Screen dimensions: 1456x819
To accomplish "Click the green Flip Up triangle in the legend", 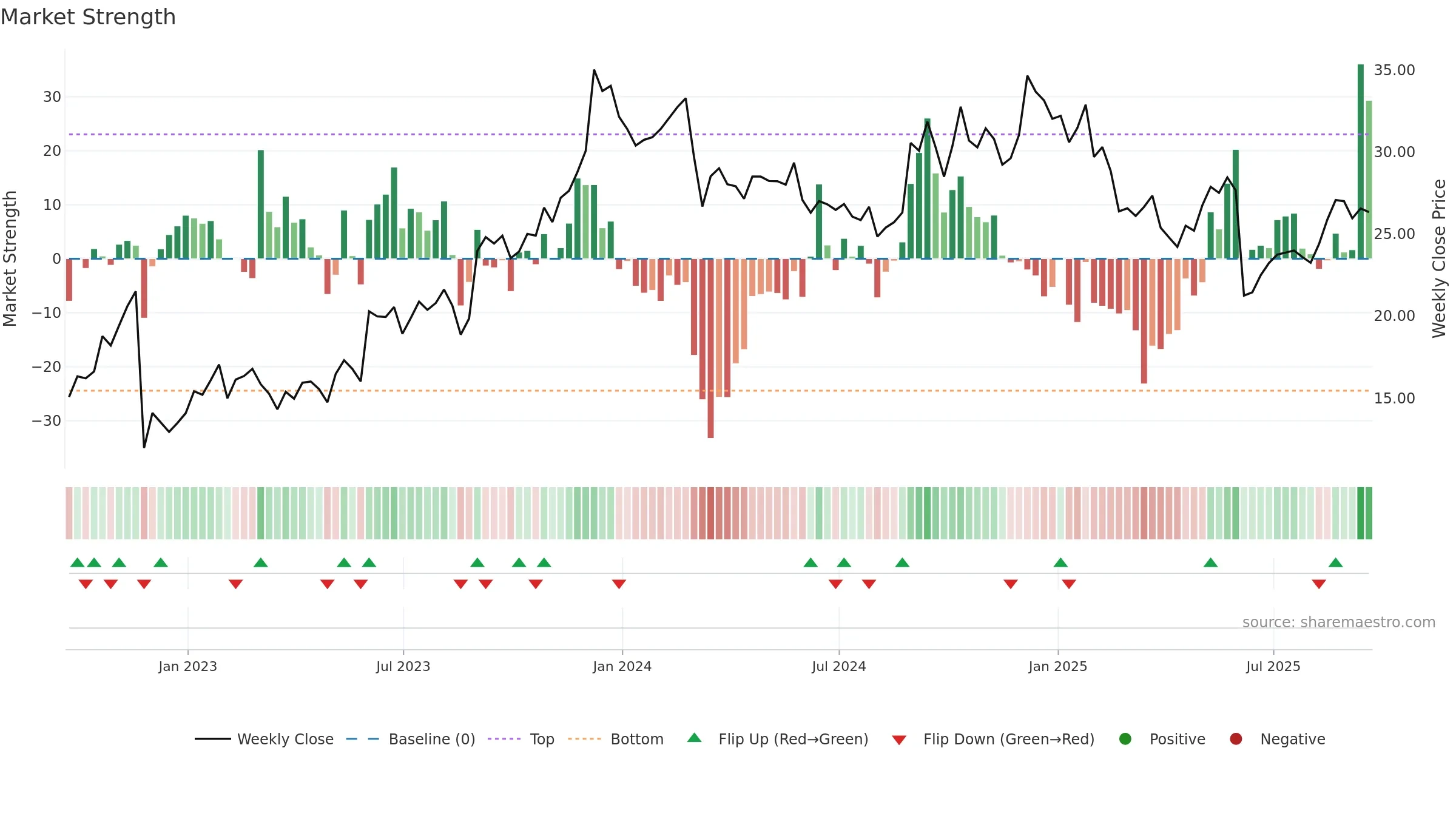I will (x=695, y=738).
